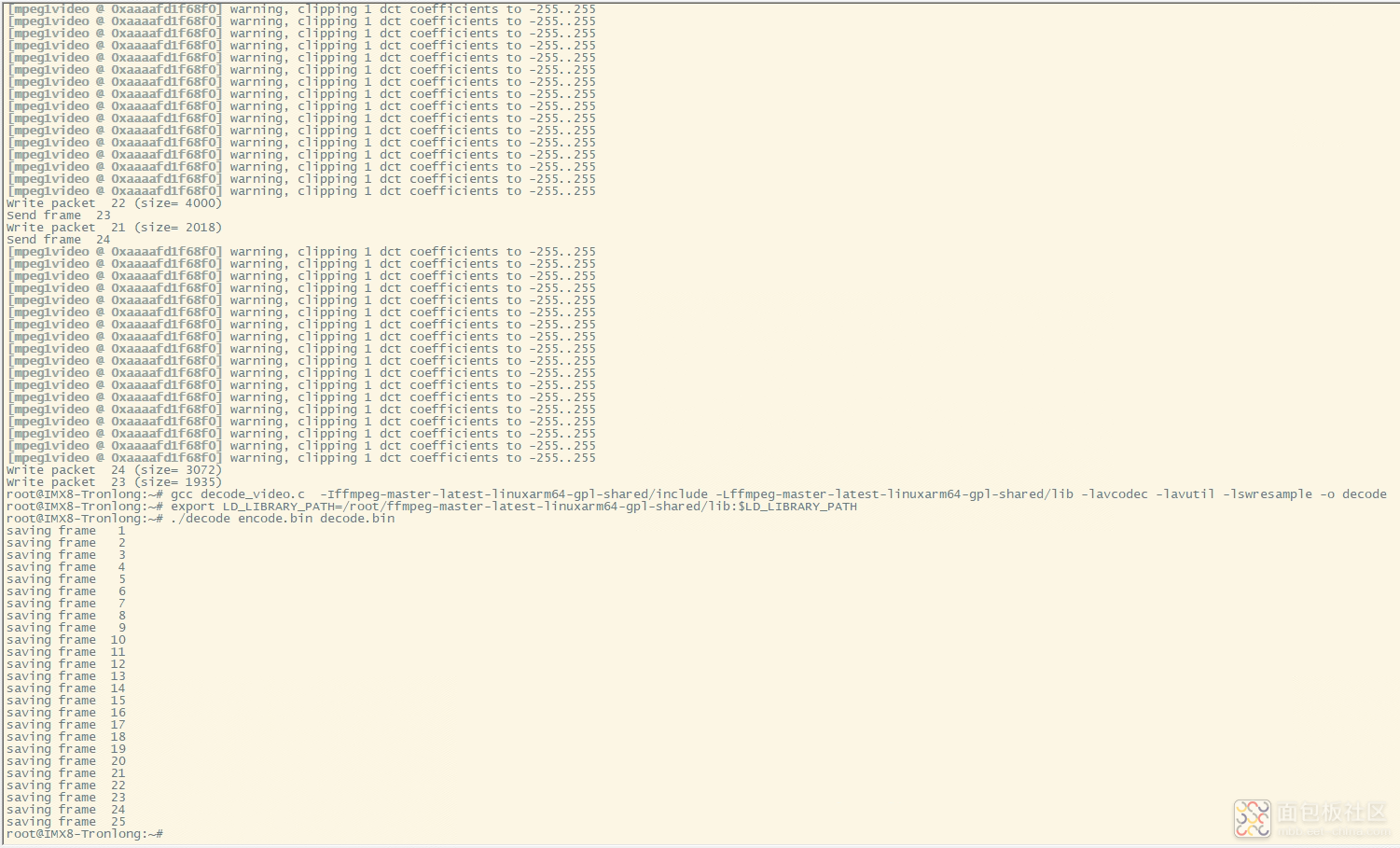Select the 'saving frame 25' line
1400x848 pixels.
[x=66, y=822]
